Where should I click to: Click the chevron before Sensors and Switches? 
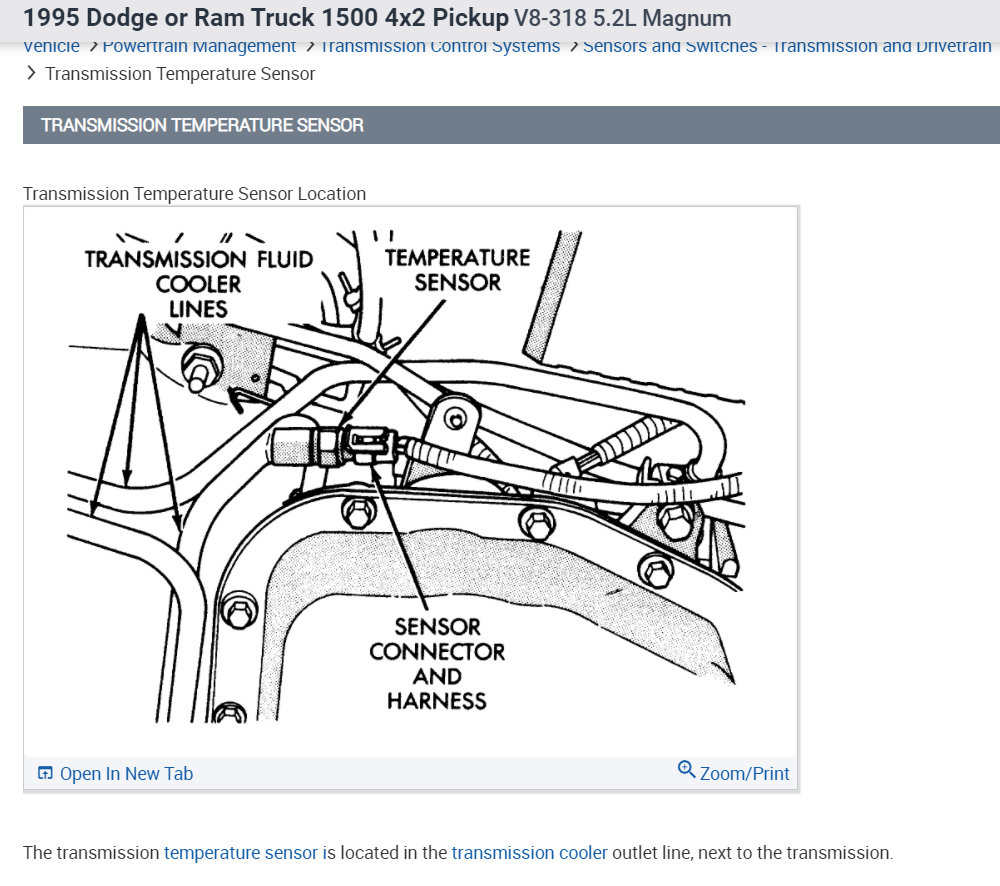pos(573,47)
